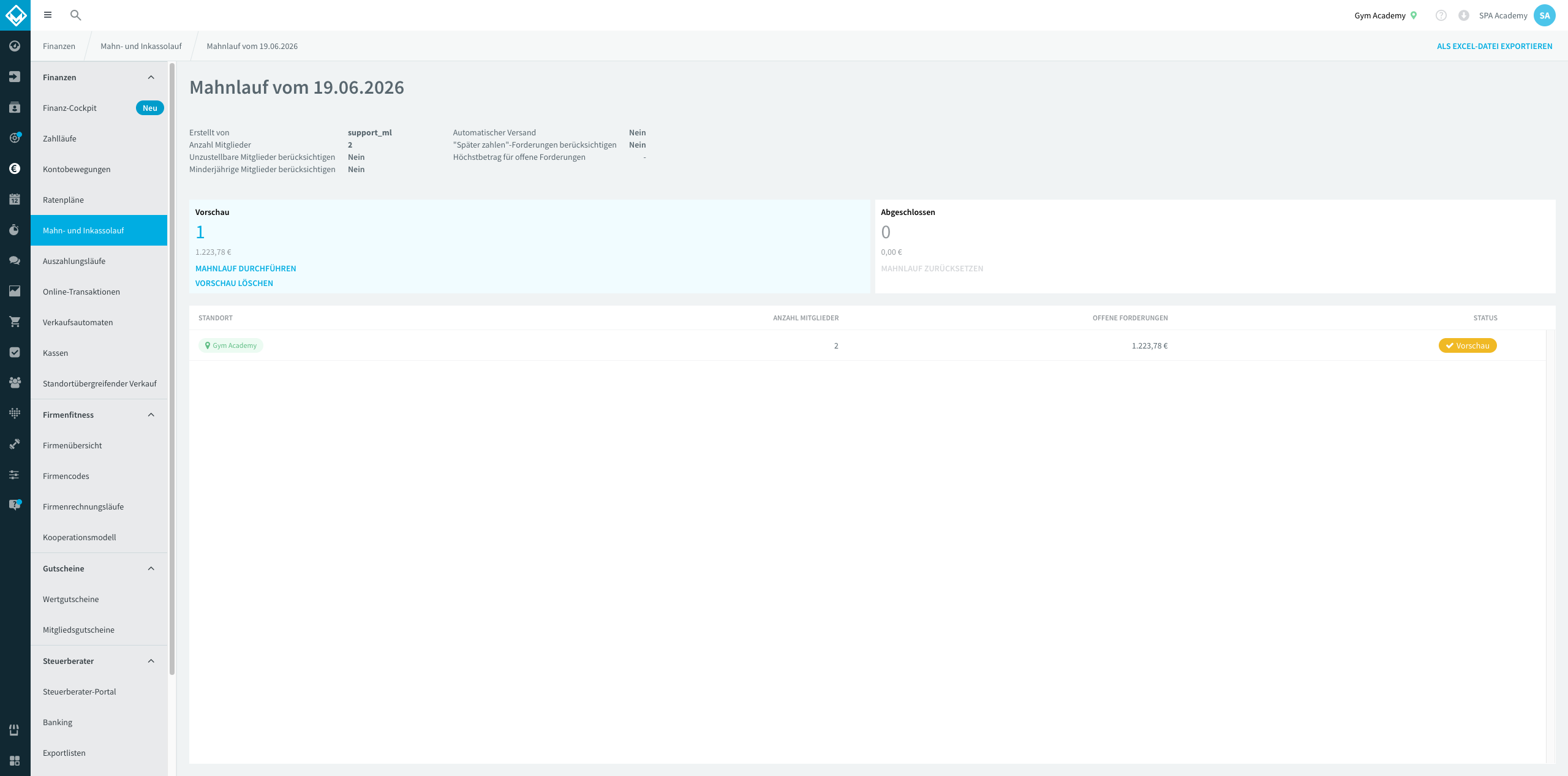Open Standortübergreifender Verkauf in the sidebar
Image resolution: width=1568 pixels, height=776 pixels.
coord(99,383)
